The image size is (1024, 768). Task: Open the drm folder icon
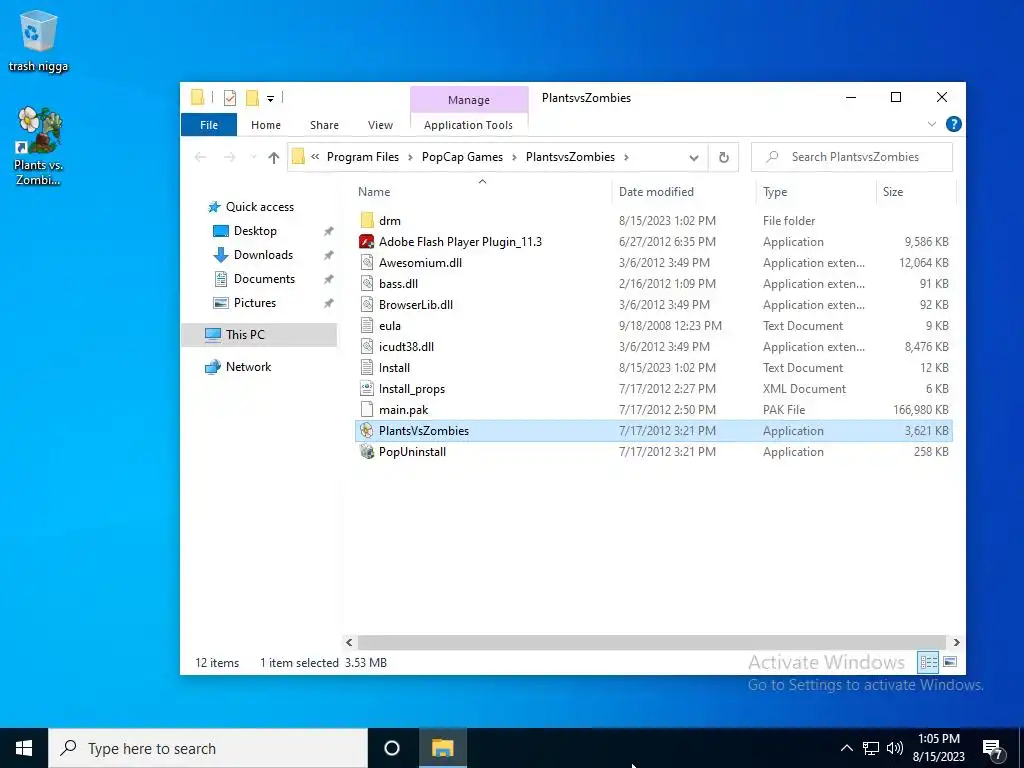367,221
